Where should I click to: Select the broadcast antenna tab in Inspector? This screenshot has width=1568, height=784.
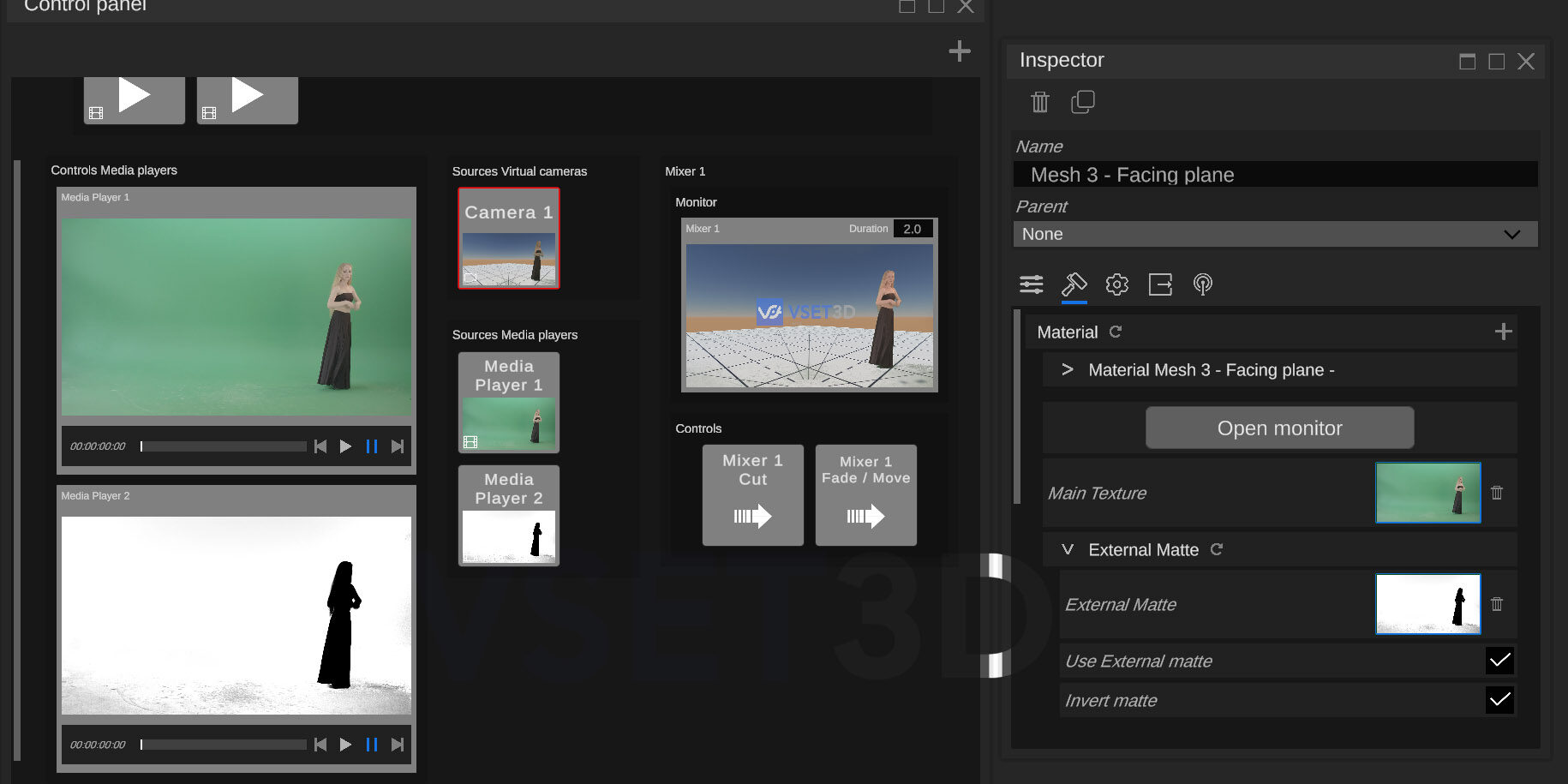[x=1202, y=284]
